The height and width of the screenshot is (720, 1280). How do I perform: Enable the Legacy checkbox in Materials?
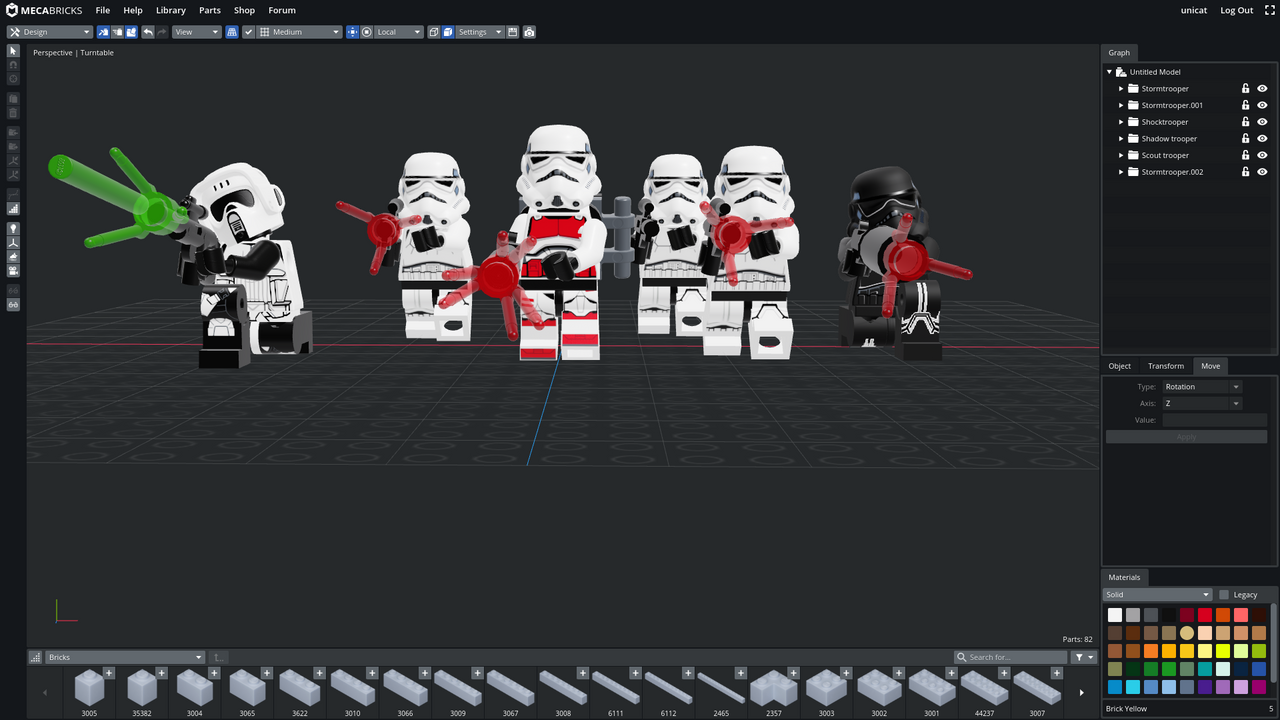pos(1224,595)
